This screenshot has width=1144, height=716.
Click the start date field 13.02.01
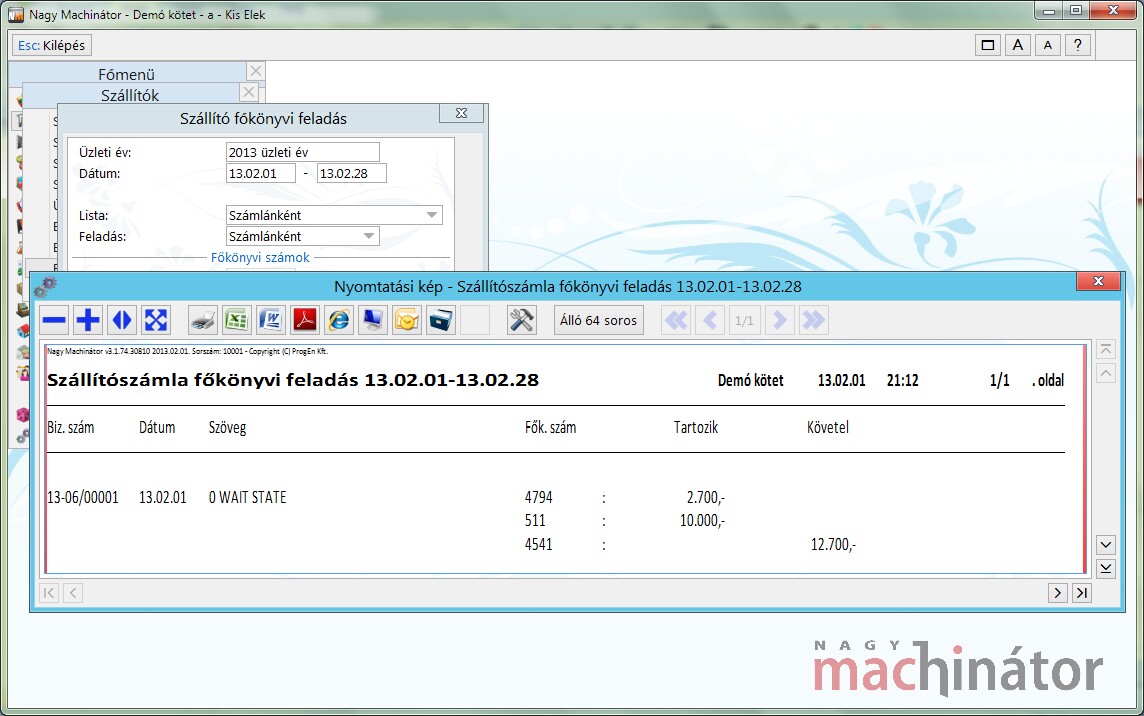pyautogui.click(x=260, y=173)
